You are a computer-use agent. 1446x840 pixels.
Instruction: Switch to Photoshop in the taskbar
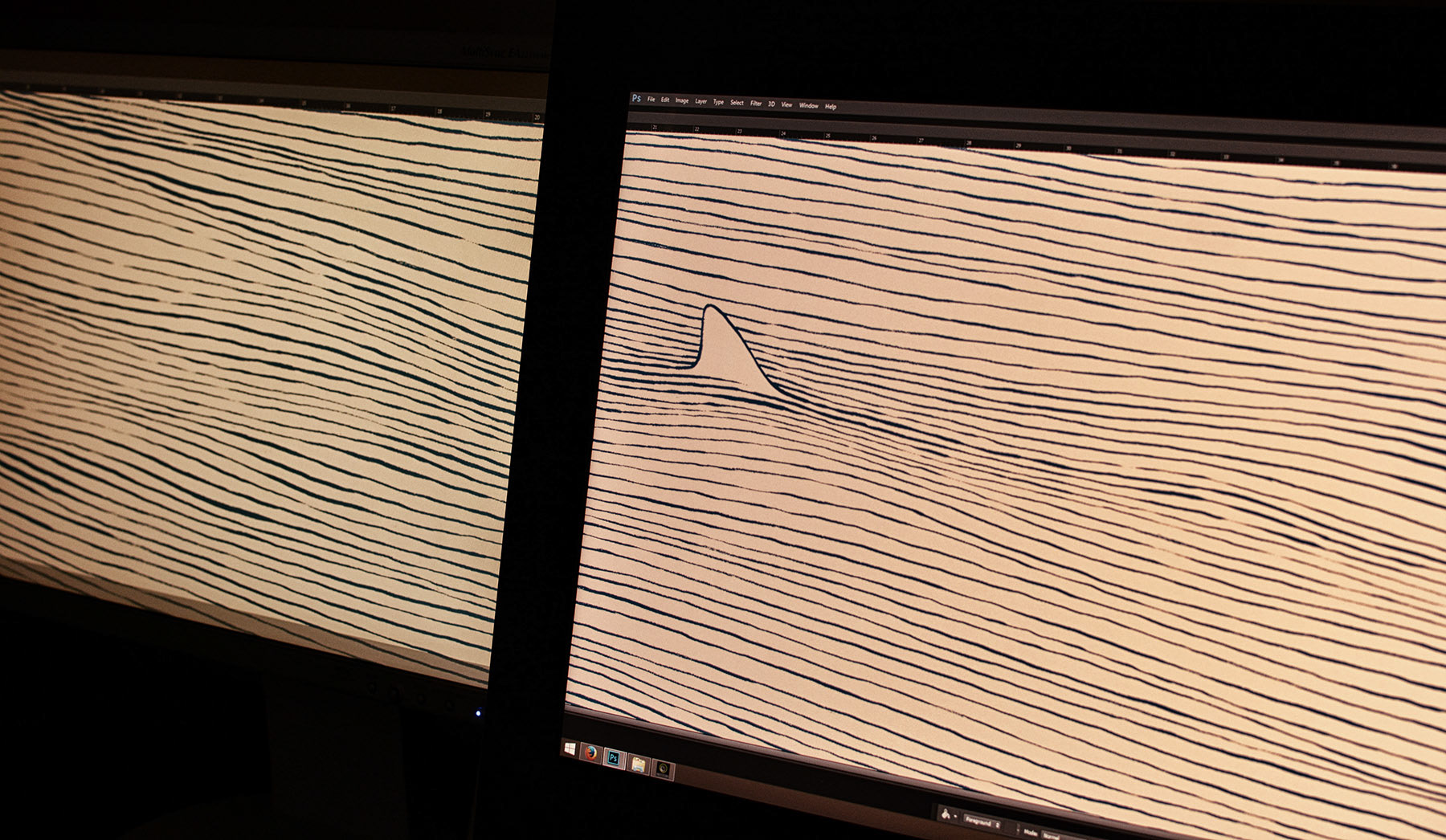click(x=614, y=758)
